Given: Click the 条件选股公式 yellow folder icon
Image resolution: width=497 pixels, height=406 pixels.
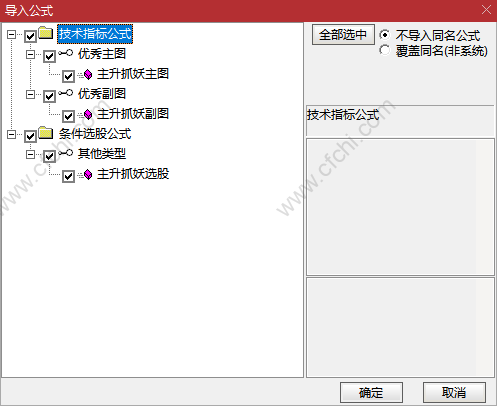Looking at the screenshot, I should click(46, 133).
